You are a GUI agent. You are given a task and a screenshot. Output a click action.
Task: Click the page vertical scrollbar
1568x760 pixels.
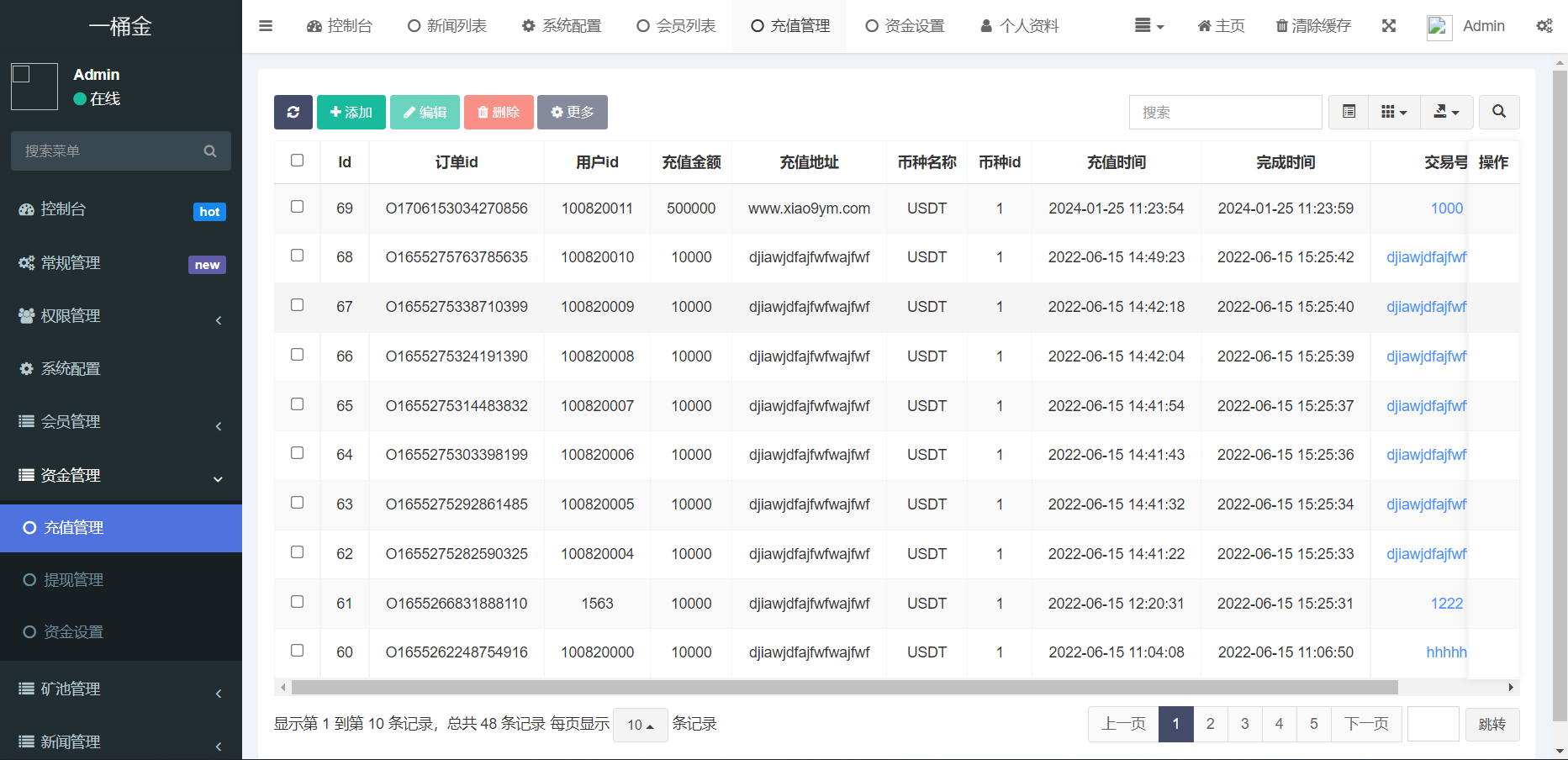coord(1560,395)
